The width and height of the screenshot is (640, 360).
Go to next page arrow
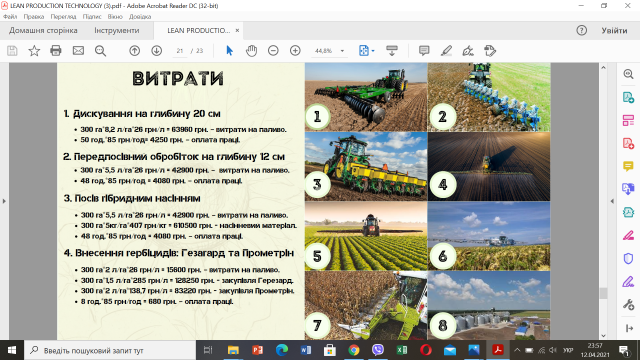pos(156,51)
